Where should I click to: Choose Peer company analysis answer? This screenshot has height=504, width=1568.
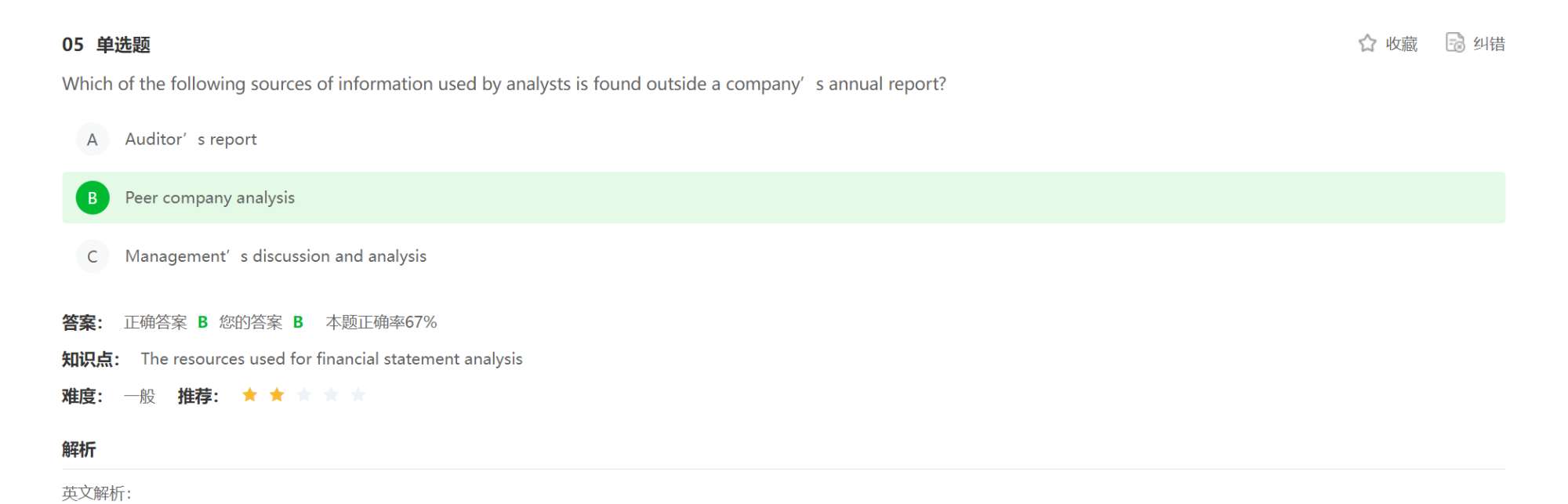[x=210, y=198]
